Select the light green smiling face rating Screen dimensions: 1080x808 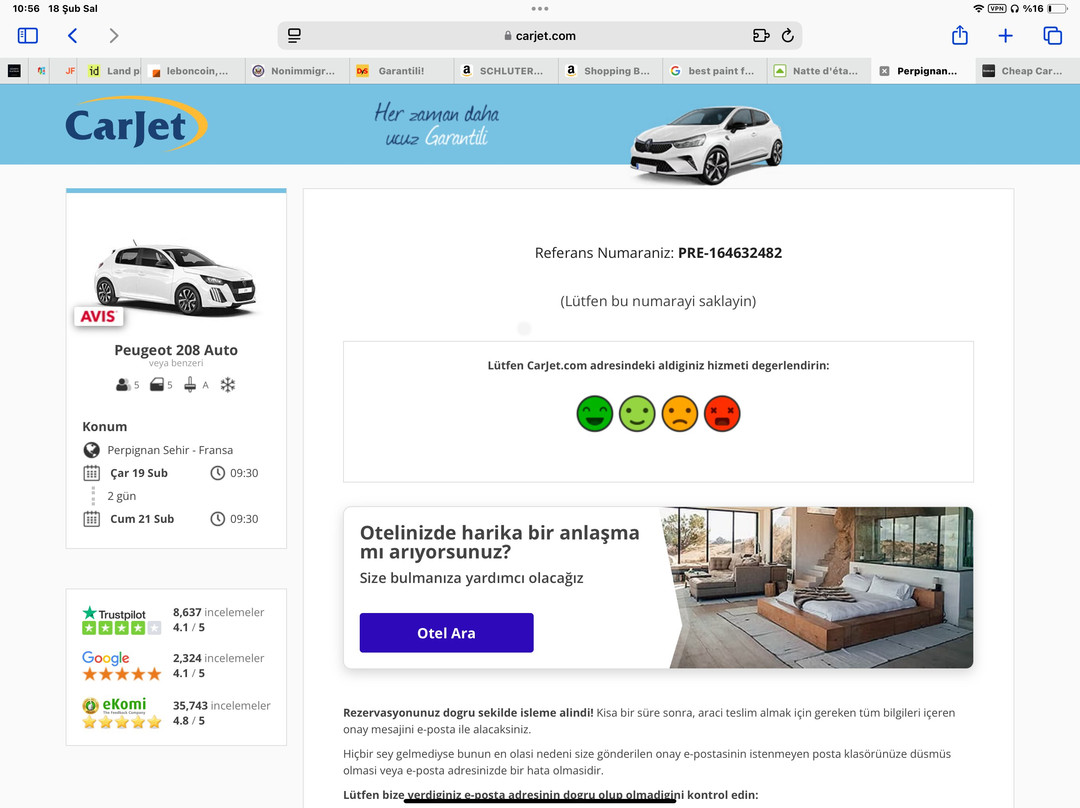[637, 413]
